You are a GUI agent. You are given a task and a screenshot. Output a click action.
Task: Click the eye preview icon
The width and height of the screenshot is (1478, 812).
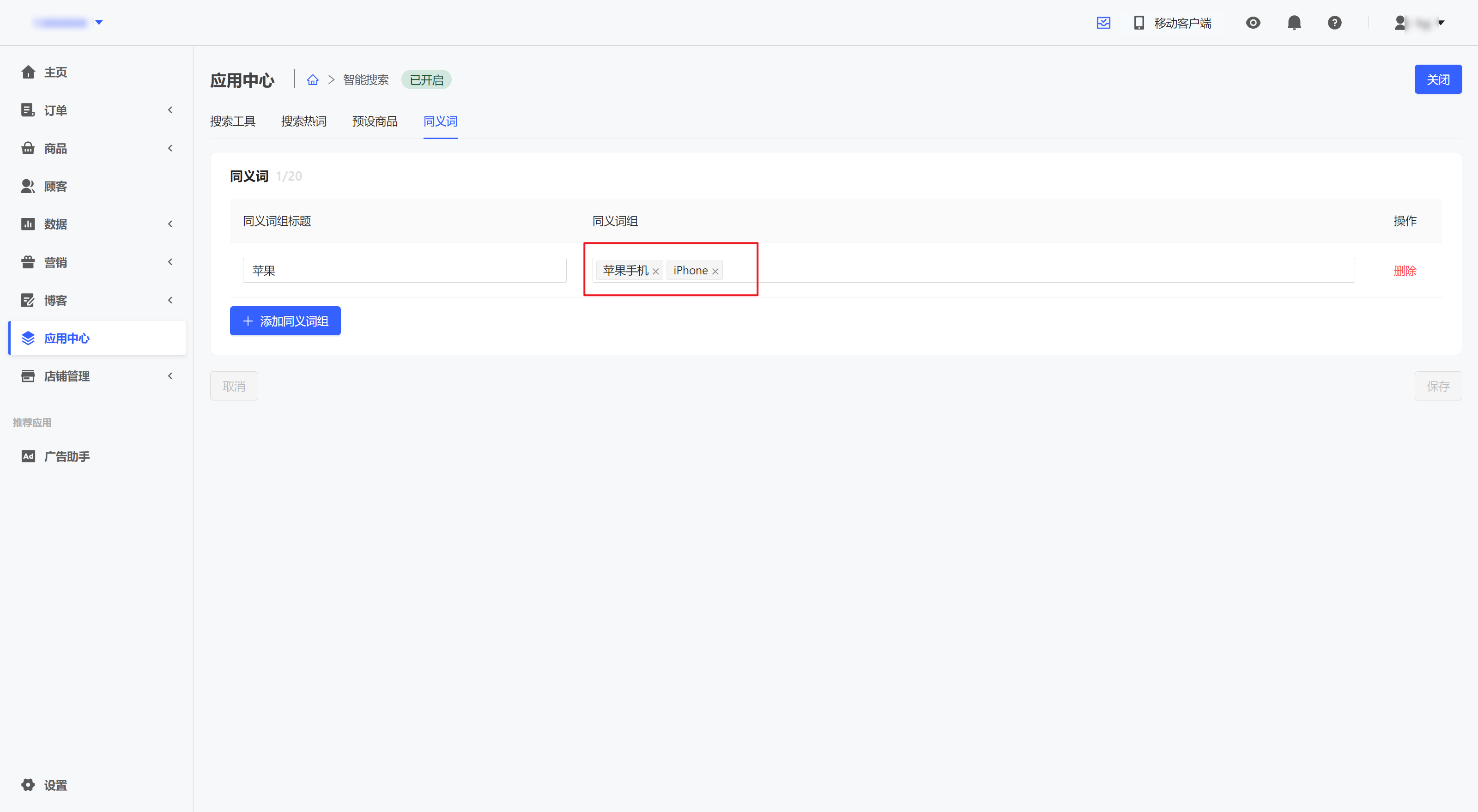pos(1253,23)
